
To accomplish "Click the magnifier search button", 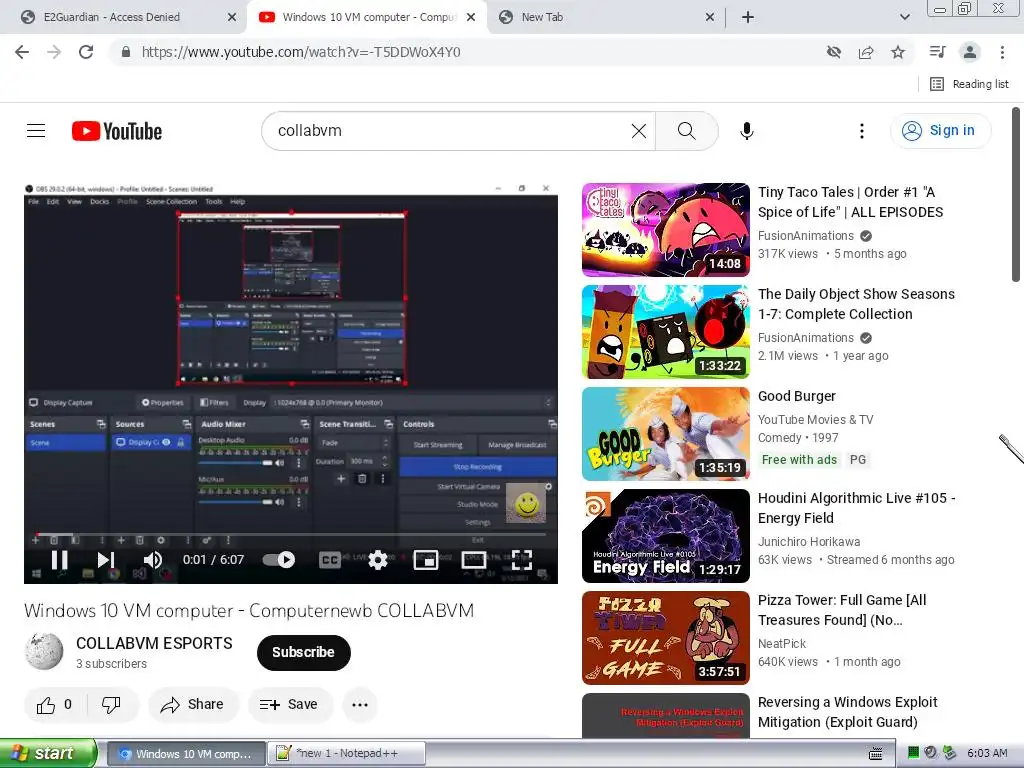I will [686, 131].
